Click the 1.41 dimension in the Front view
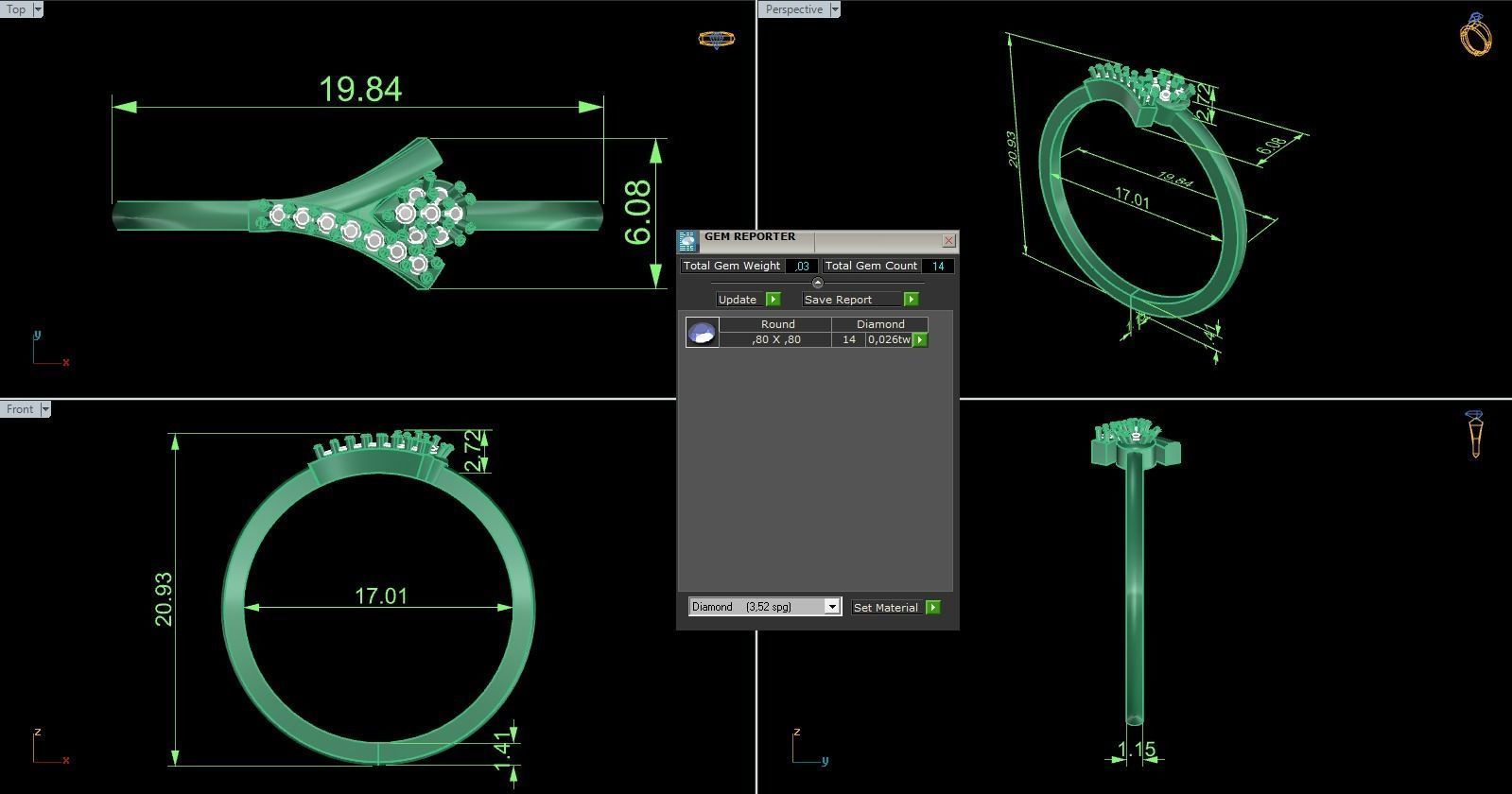This screenshot has height=794, width=1512. coord(504,751)
